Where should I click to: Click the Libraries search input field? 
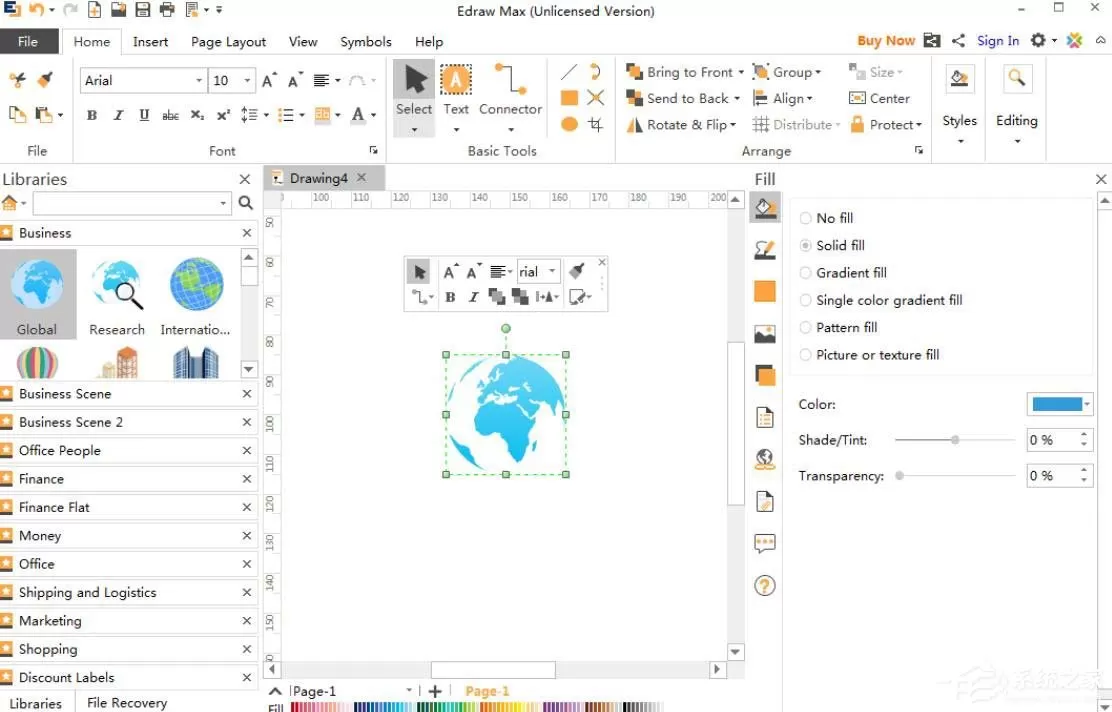pos(132,204)
